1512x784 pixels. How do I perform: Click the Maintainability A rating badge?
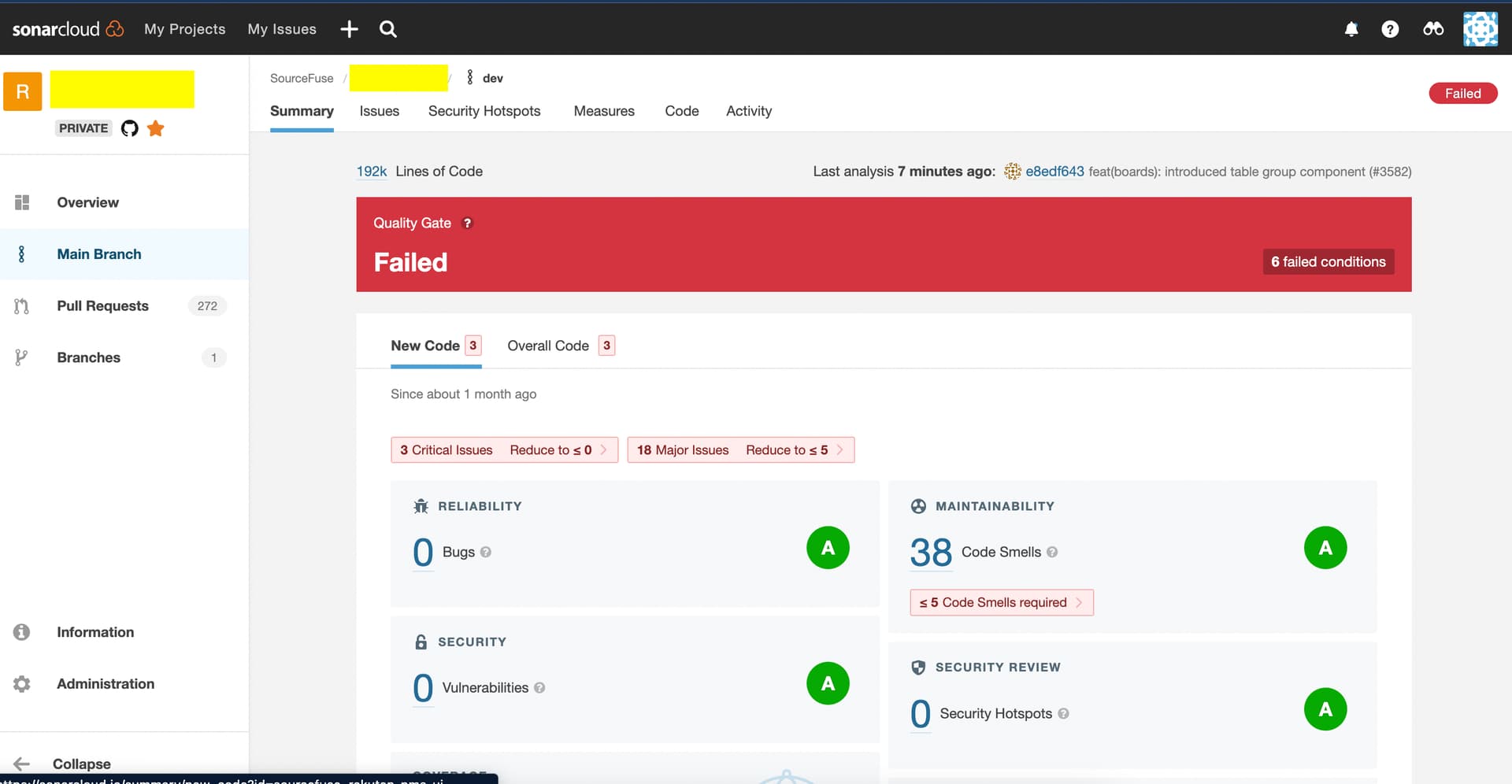pos(1325,548)
